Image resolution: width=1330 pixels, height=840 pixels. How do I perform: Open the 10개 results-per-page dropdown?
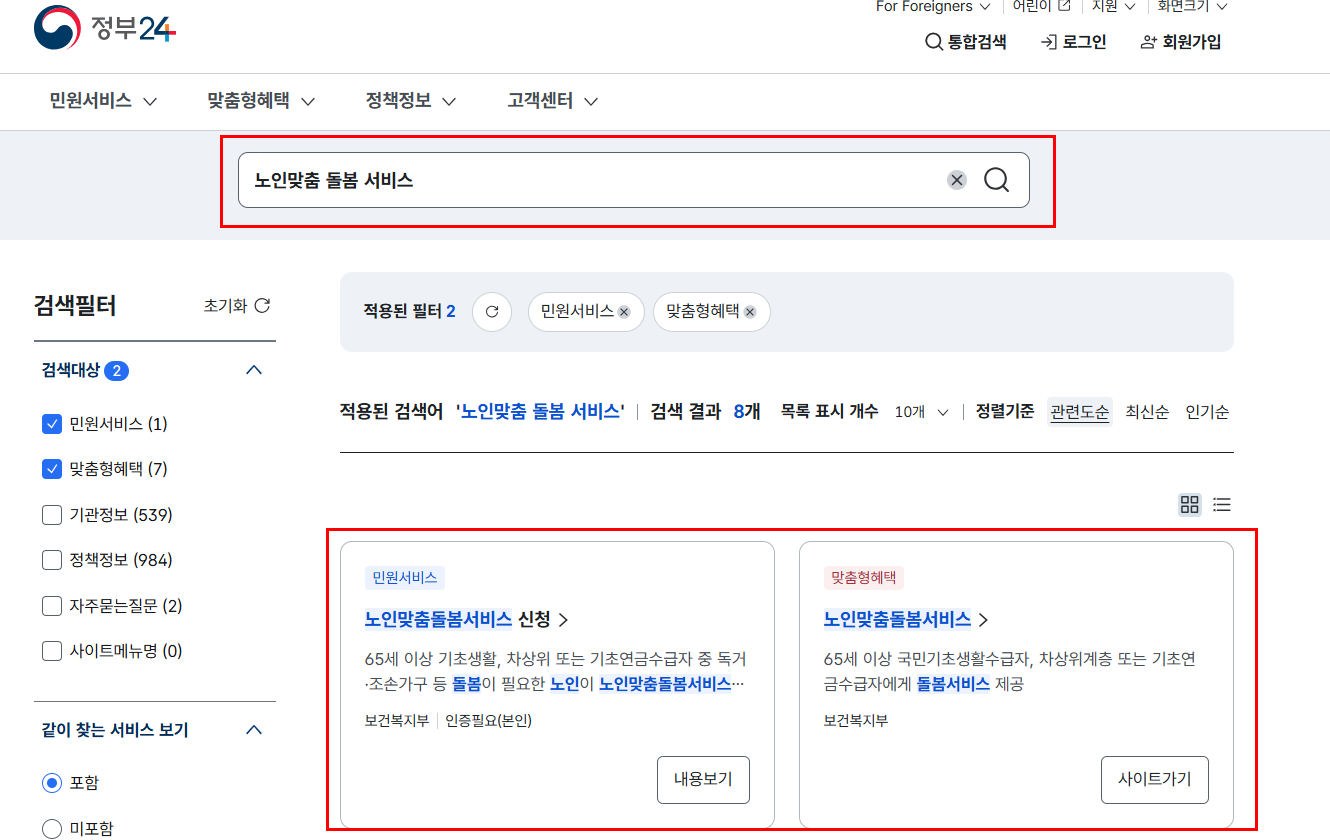coord(919,411)
